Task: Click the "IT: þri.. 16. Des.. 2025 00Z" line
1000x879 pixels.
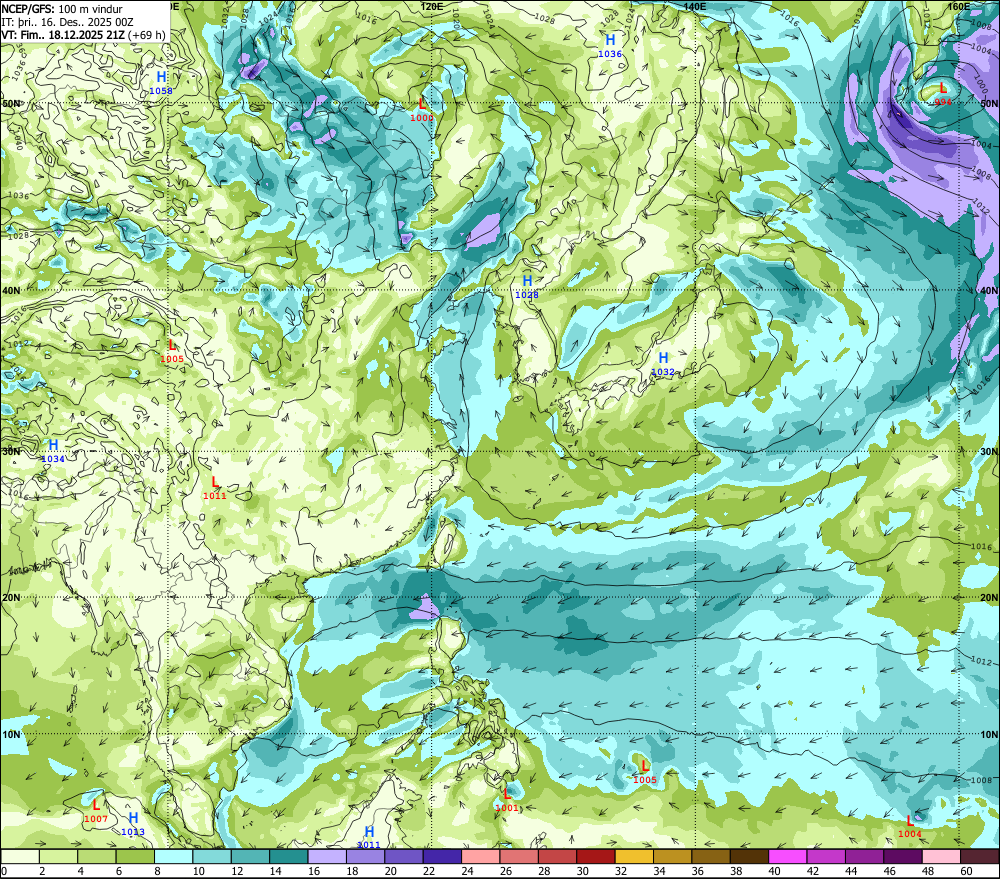Action: pos(67,22)
